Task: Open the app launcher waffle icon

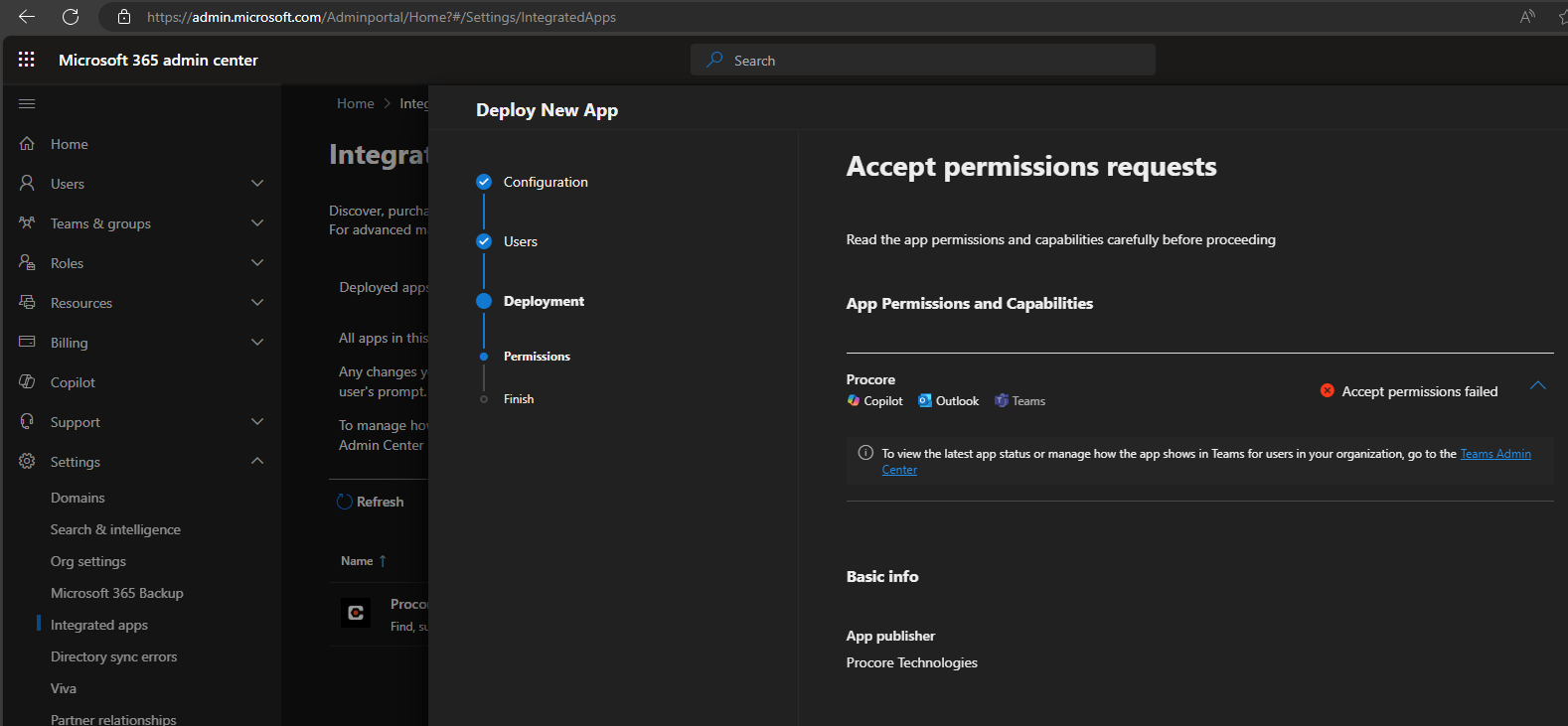Action: 27,60
